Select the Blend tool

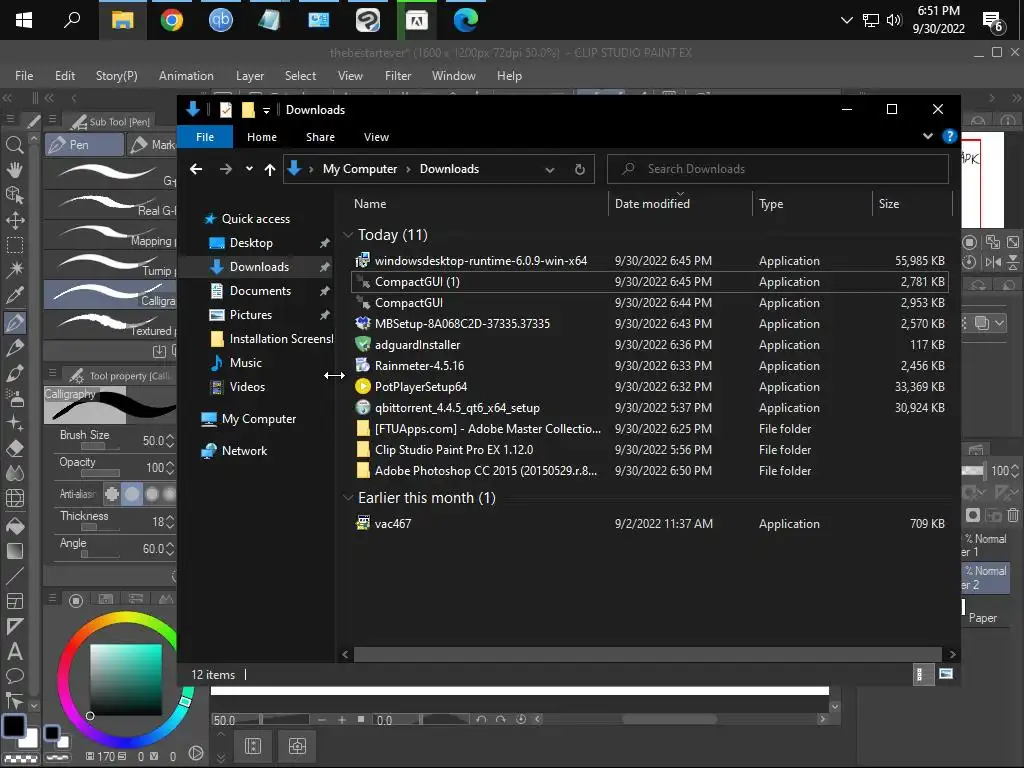tap(14, 473)
